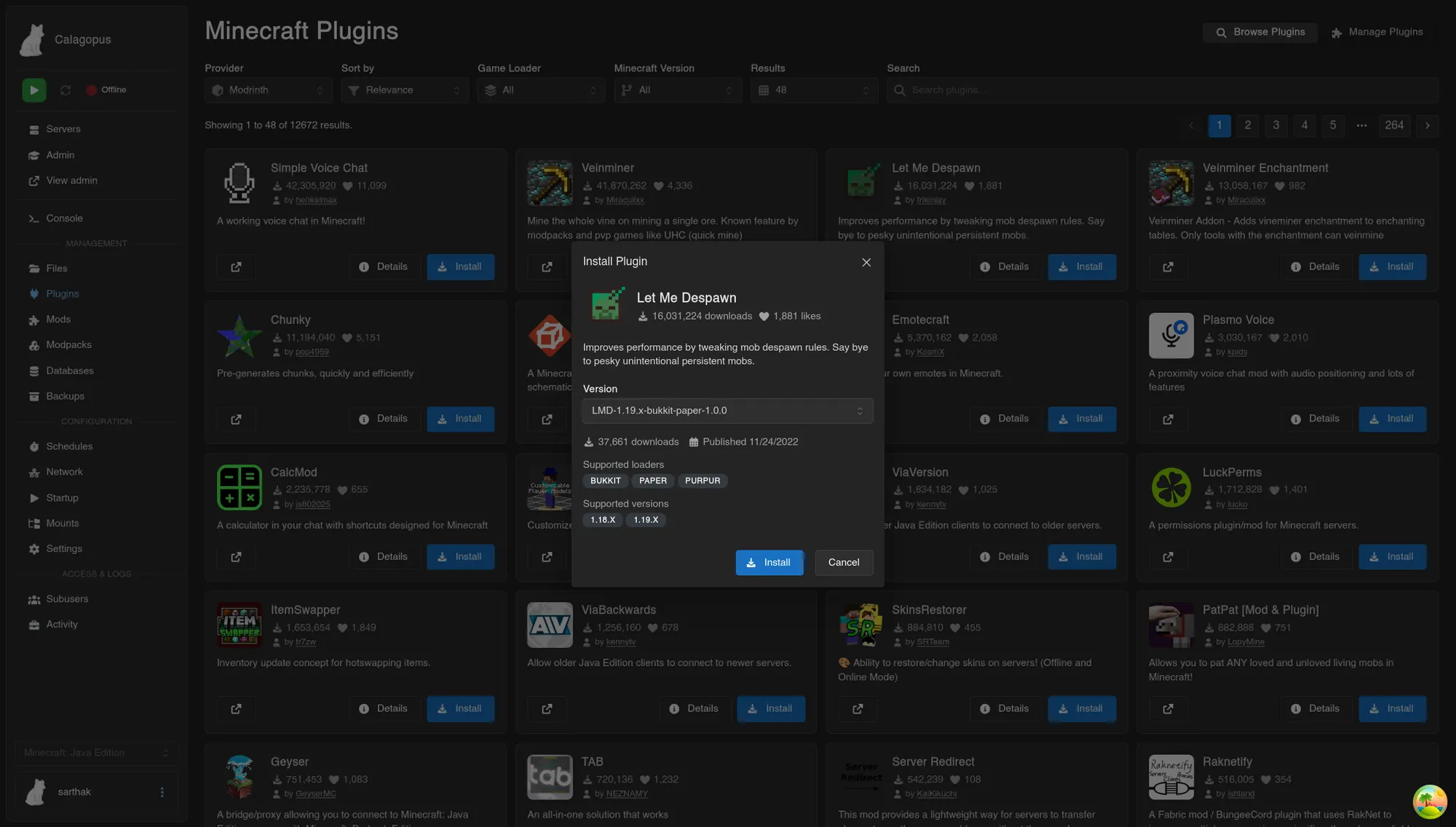Open Subusers in the sidebar

(x=67, y=599)
